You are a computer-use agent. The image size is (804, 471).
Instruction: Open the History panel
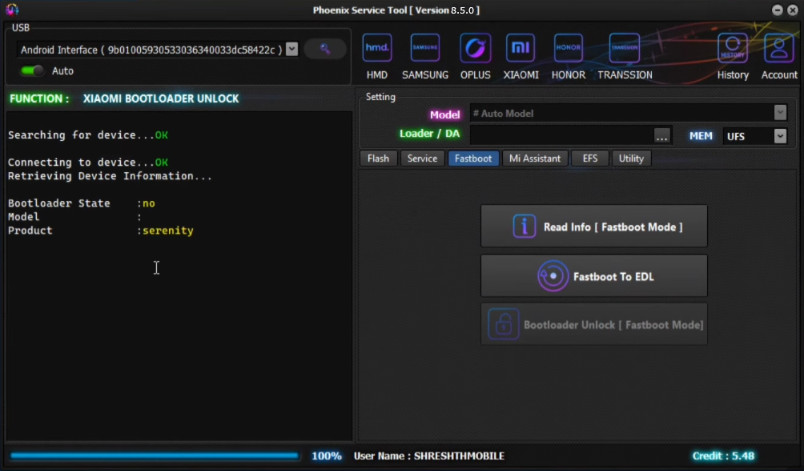point(733,56)
